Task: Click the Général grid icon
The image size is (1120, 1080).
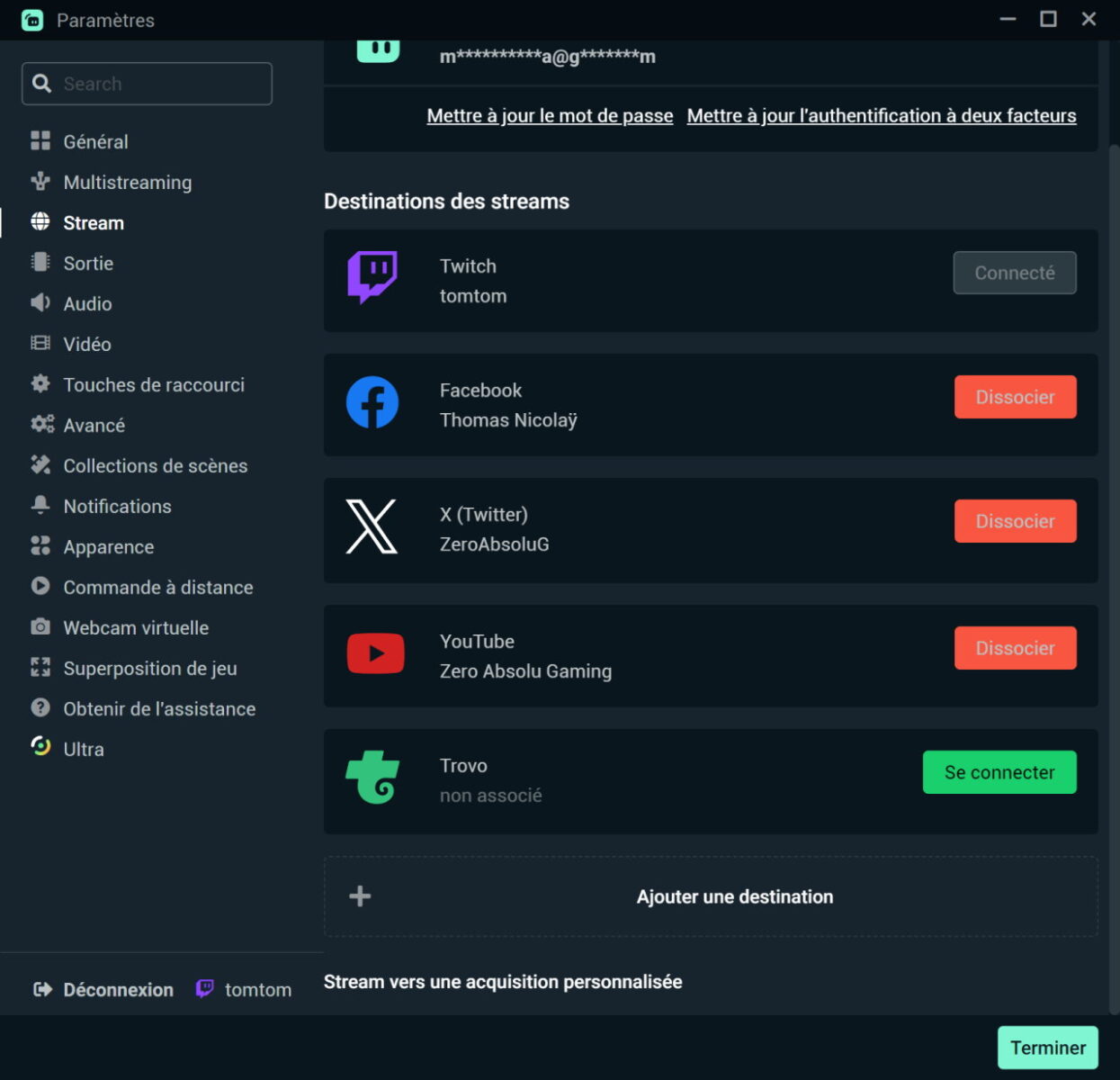Action: (40, 140)
